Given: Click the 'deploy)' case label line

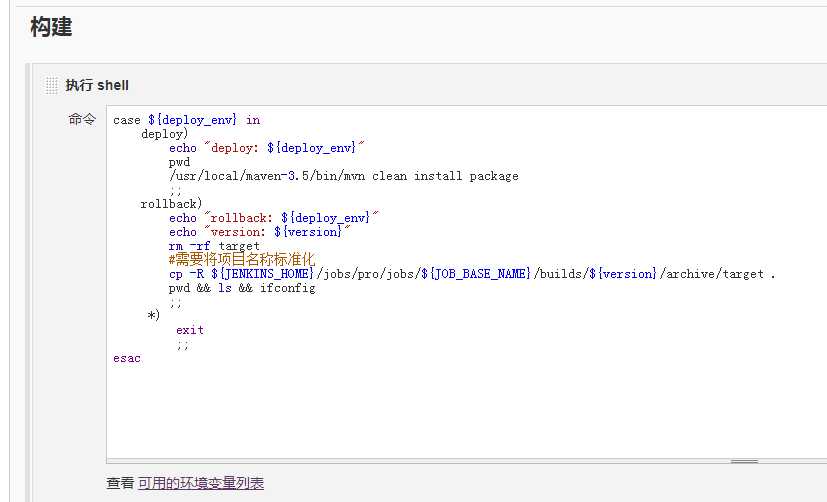Looking at the screenshot, I should pyautogui.click(x=165, y=134).
